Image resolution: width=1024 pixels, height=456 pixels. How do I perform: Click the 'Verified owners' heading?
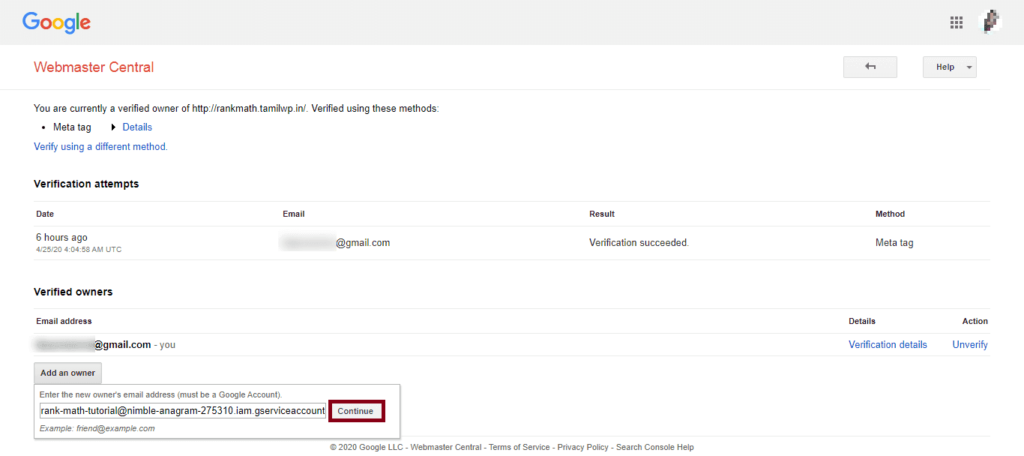[73, 291]
